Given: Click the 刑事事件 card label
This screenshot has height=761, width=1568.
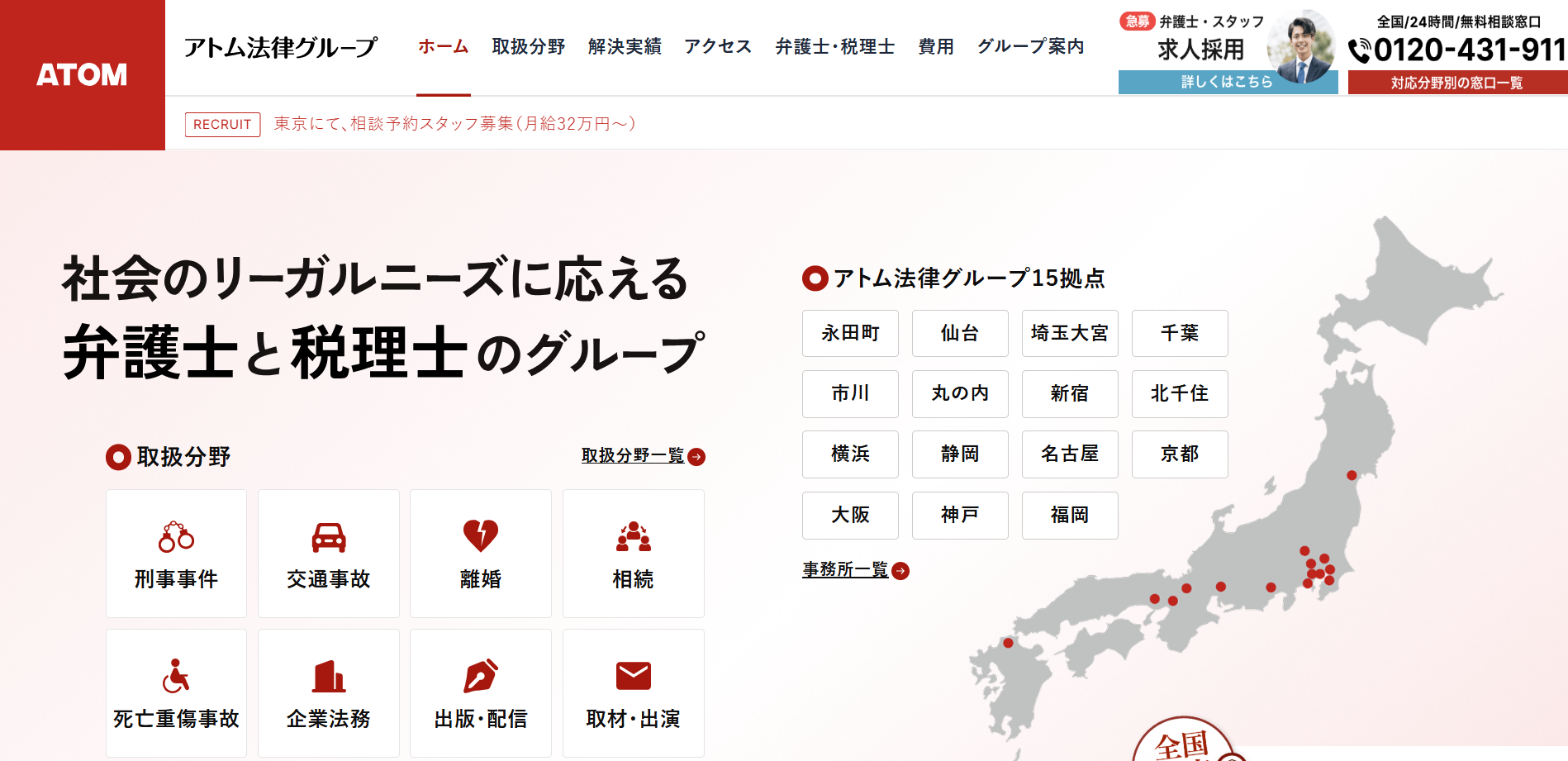Looking at the screenshot, I should [176, 579].
